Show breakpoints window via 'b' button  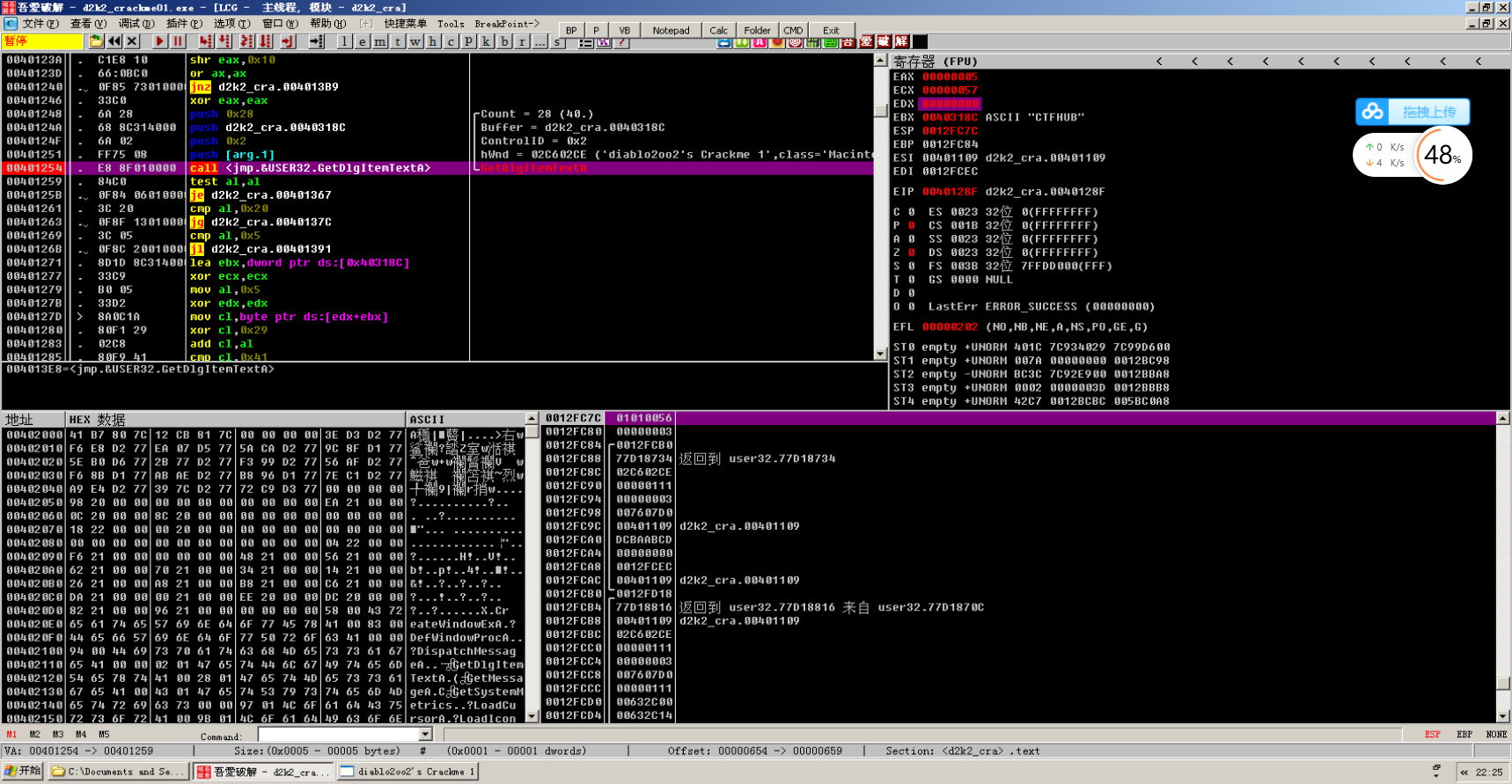[x=504, y=41]
